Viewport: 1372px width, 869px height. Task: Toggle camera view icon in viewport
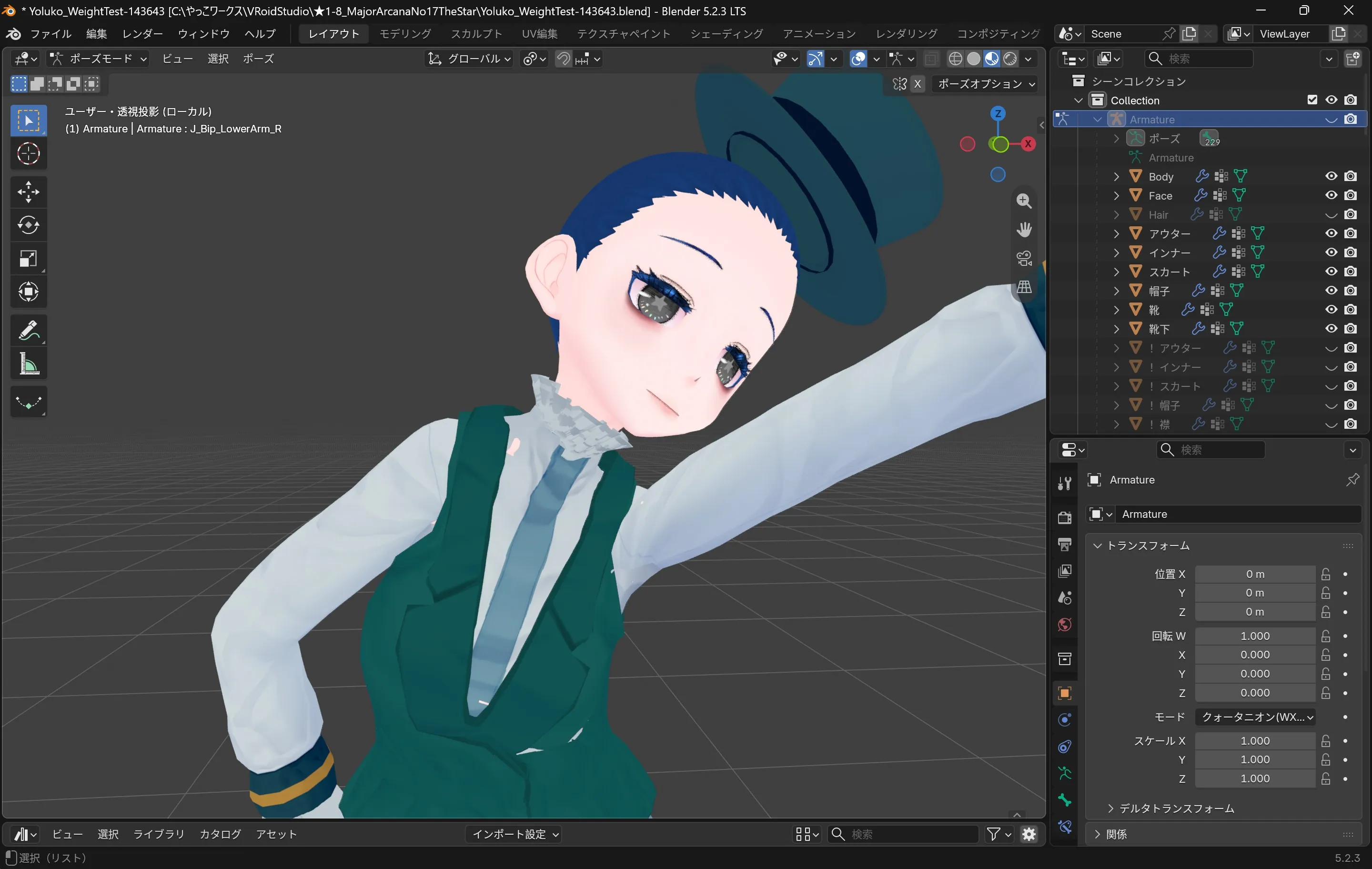(x=1024, y=258)
